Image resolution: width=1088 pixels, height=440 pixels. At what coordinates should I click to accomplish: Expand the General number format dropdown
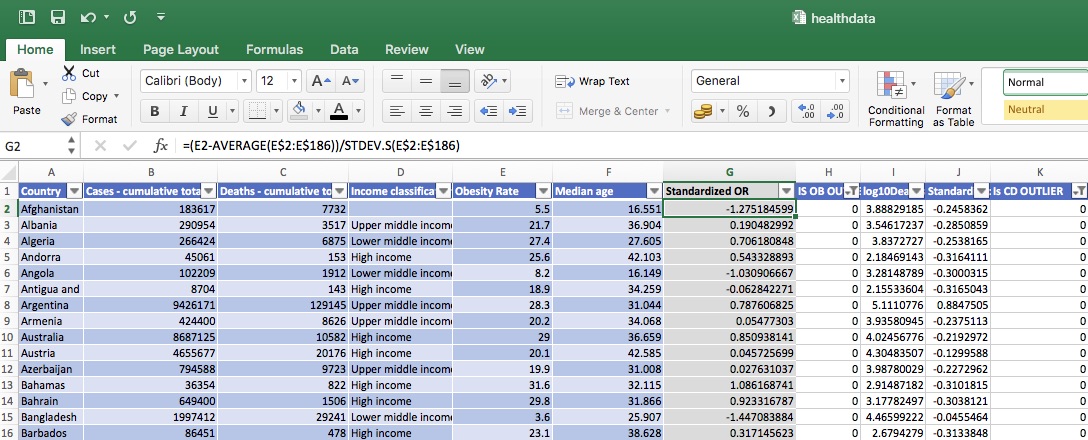point(843,81)
